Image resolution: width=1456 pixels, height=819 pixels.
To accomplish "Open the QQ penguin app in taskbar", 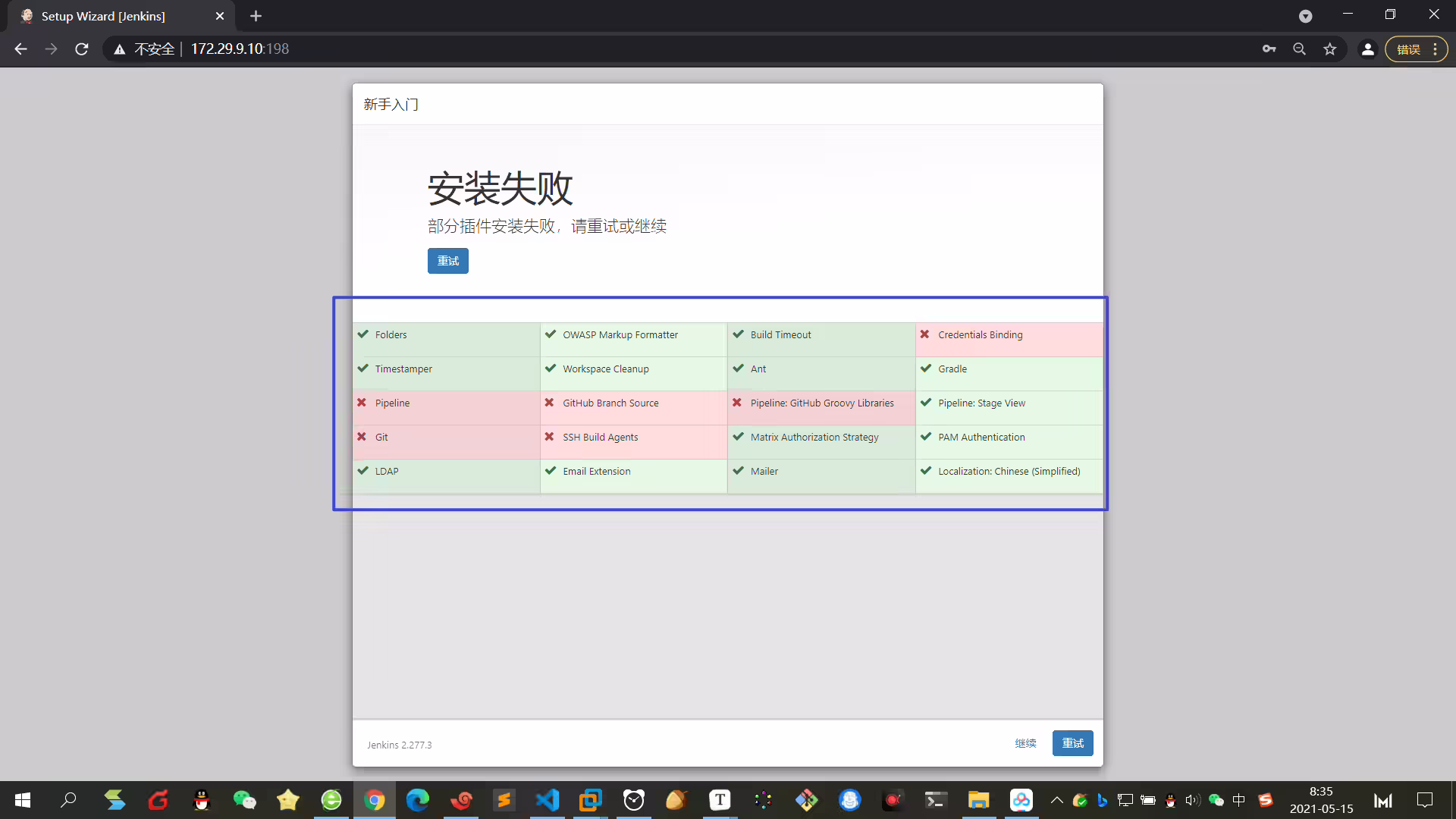I will coord(201,800).
